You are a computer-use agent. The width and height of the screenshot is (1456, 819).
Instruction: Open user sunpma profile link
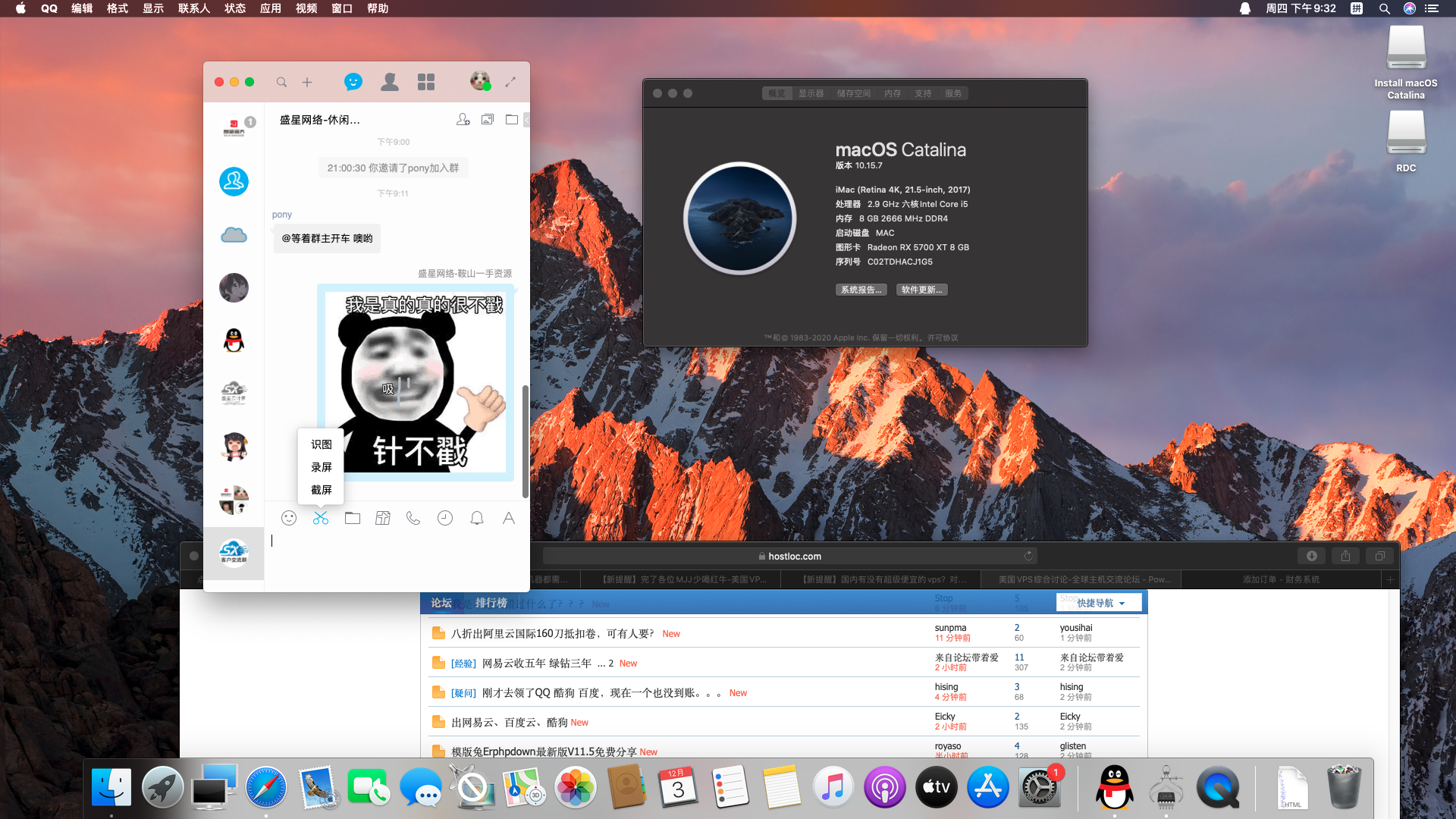[x=950, y=628]
